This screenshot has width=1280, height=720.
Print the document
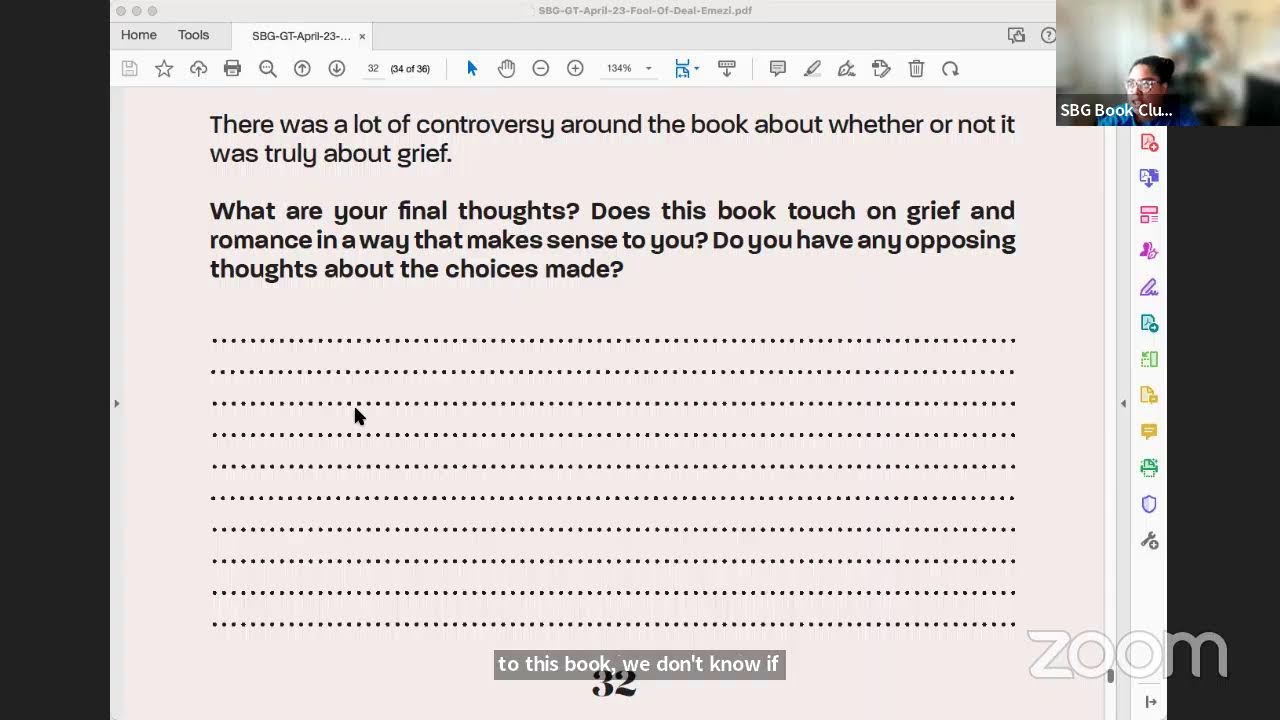pos(232,68)
